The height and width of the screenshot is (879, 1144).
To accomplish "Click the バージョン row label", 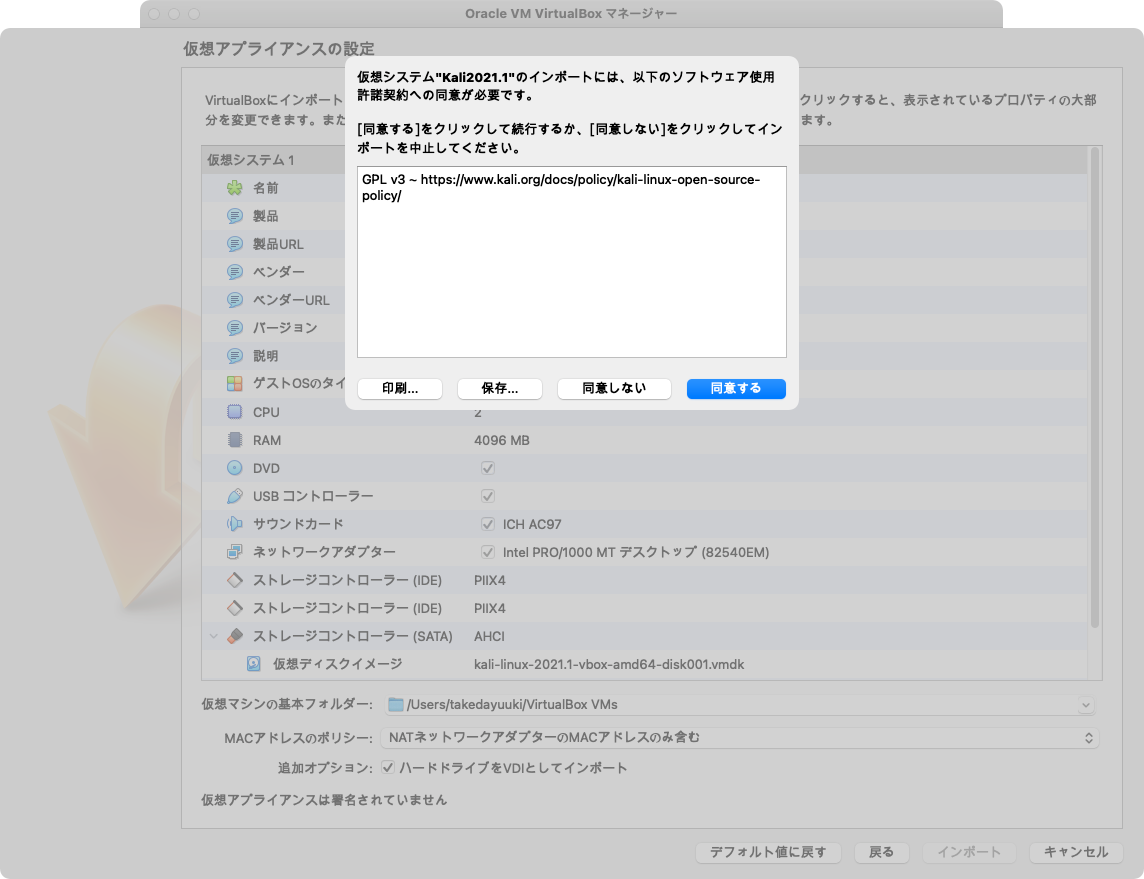I will (x=285, y=328).
